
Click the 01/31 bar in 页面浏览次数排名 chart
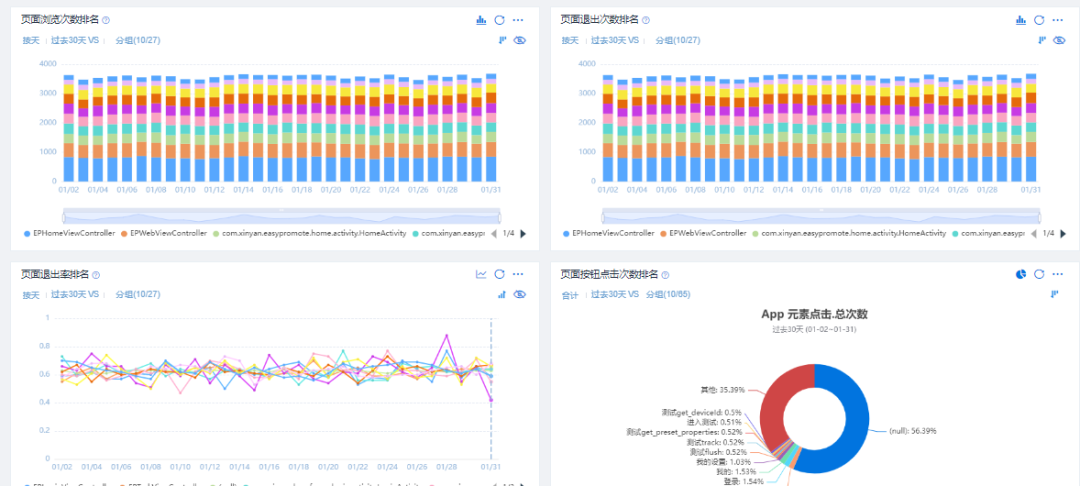pyautogui.click(x=490, y=127)
